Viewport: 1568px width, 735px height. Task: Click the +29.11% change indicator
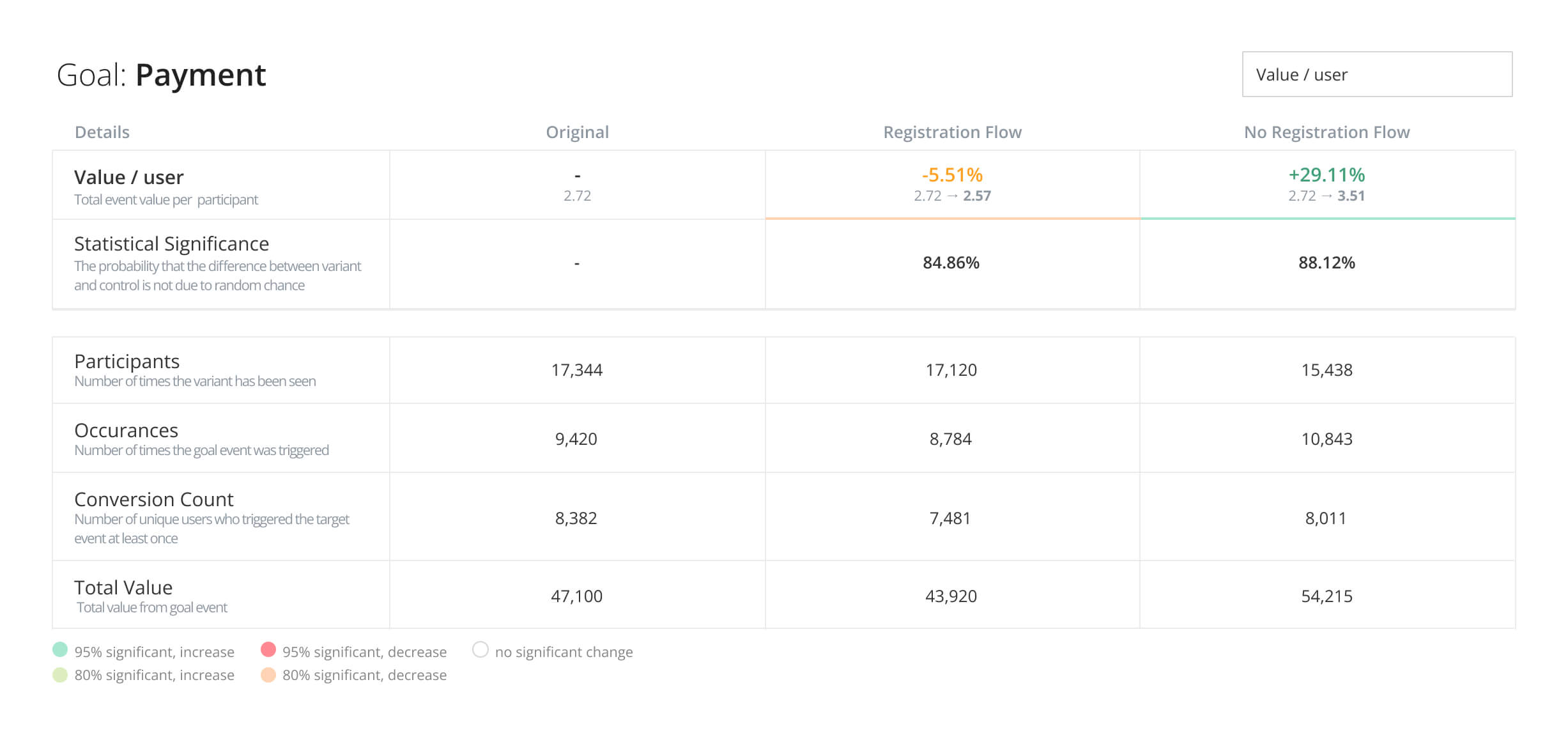click(1326, 173)
